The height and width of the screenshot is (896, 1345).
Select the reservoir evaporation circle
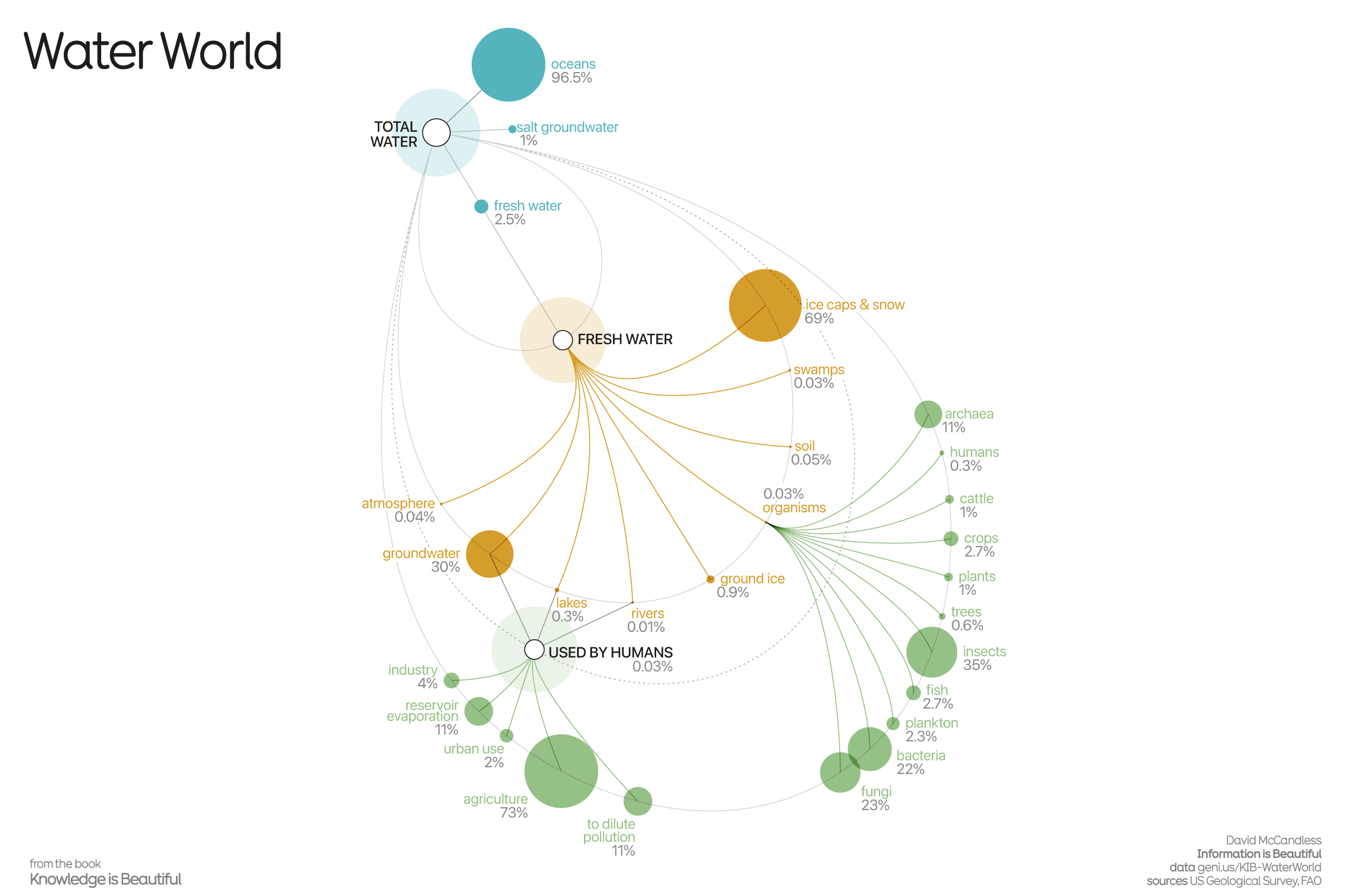coord(478,711)
